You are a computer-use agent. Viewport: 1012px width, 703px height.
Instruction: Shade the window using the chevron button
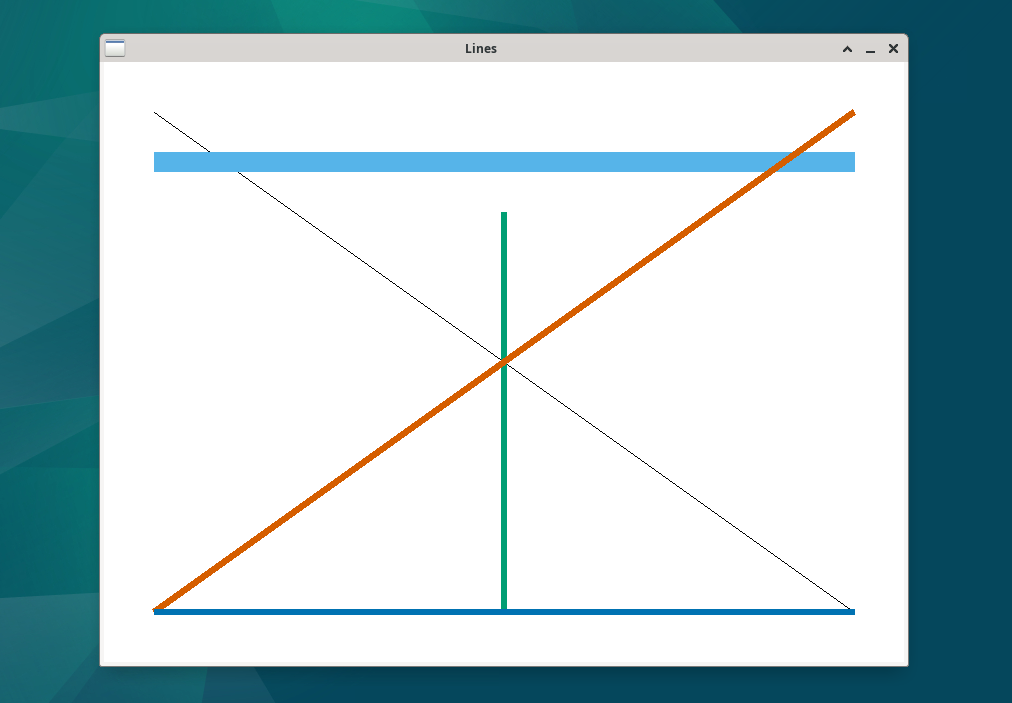[847, 48]
